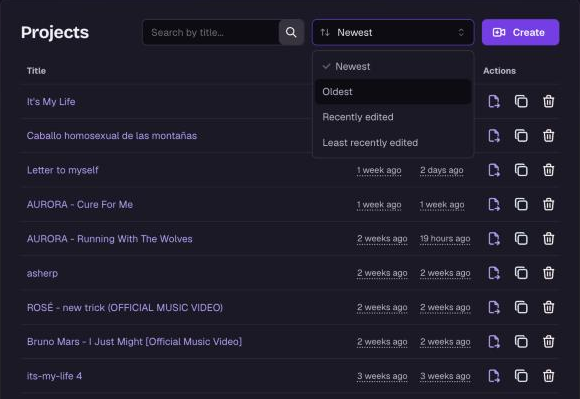
Task: Collapse the Newest sort dropdown
Action: pyautogui.click(x=393, y=33)
